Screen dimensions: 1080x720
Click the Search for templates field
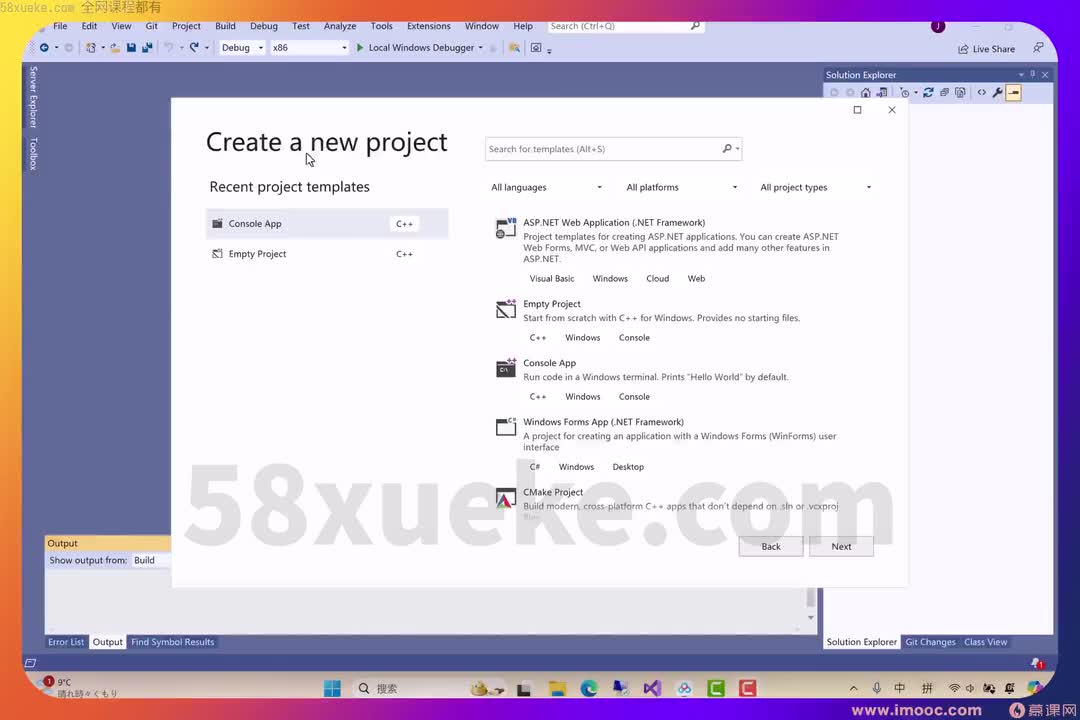tap(613, 149)
